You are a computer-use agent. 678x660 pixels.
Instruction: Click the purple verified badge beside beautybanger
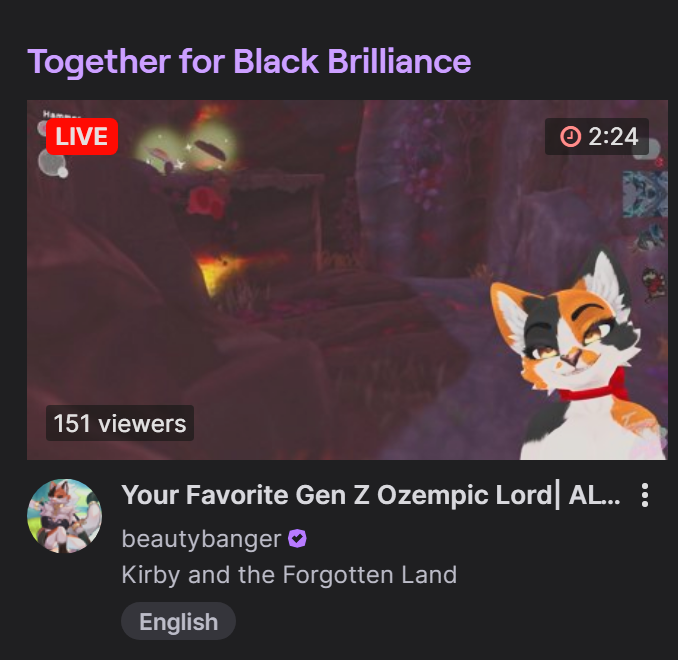point(297,538)
